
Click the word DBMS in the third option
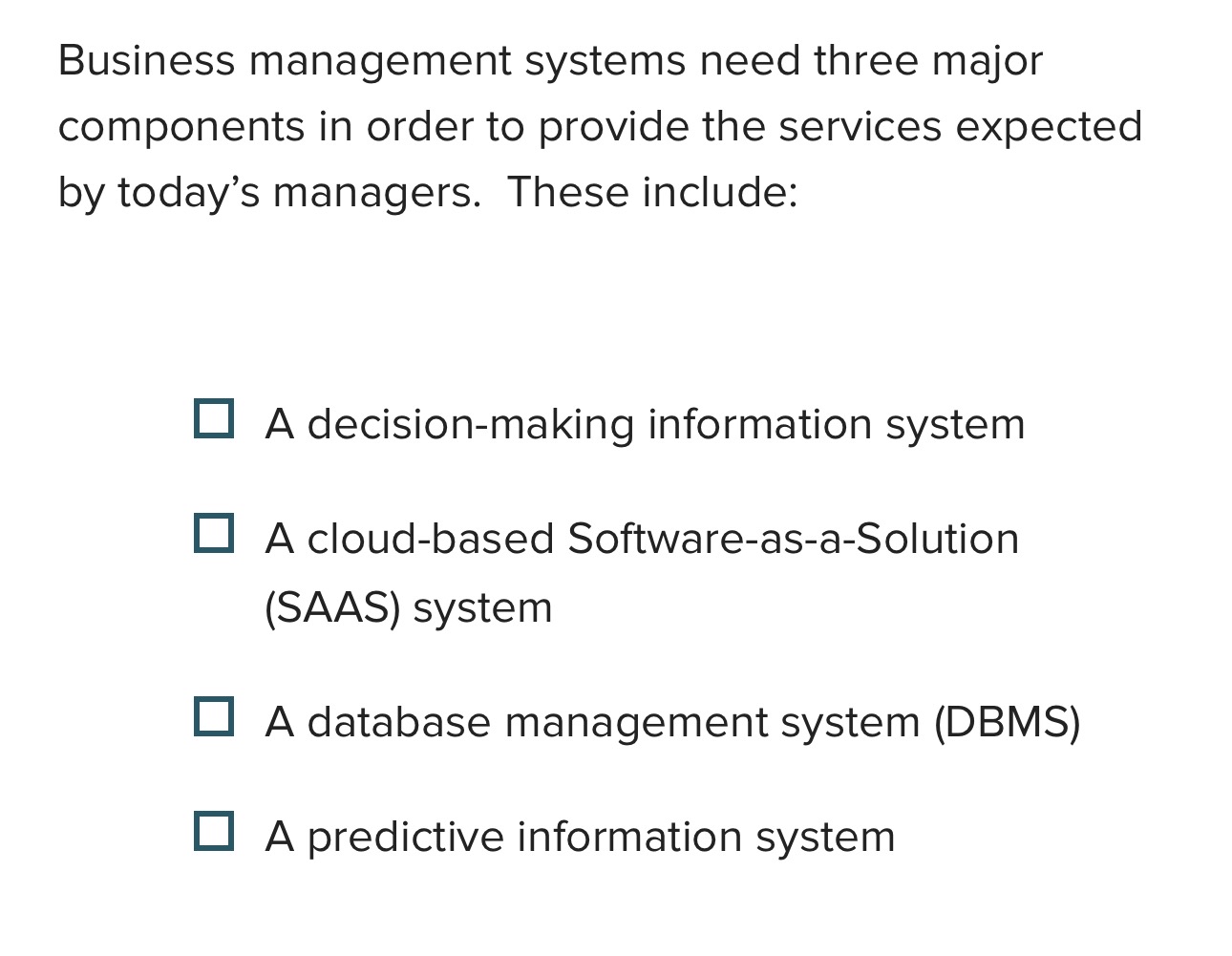[1008, 722]
